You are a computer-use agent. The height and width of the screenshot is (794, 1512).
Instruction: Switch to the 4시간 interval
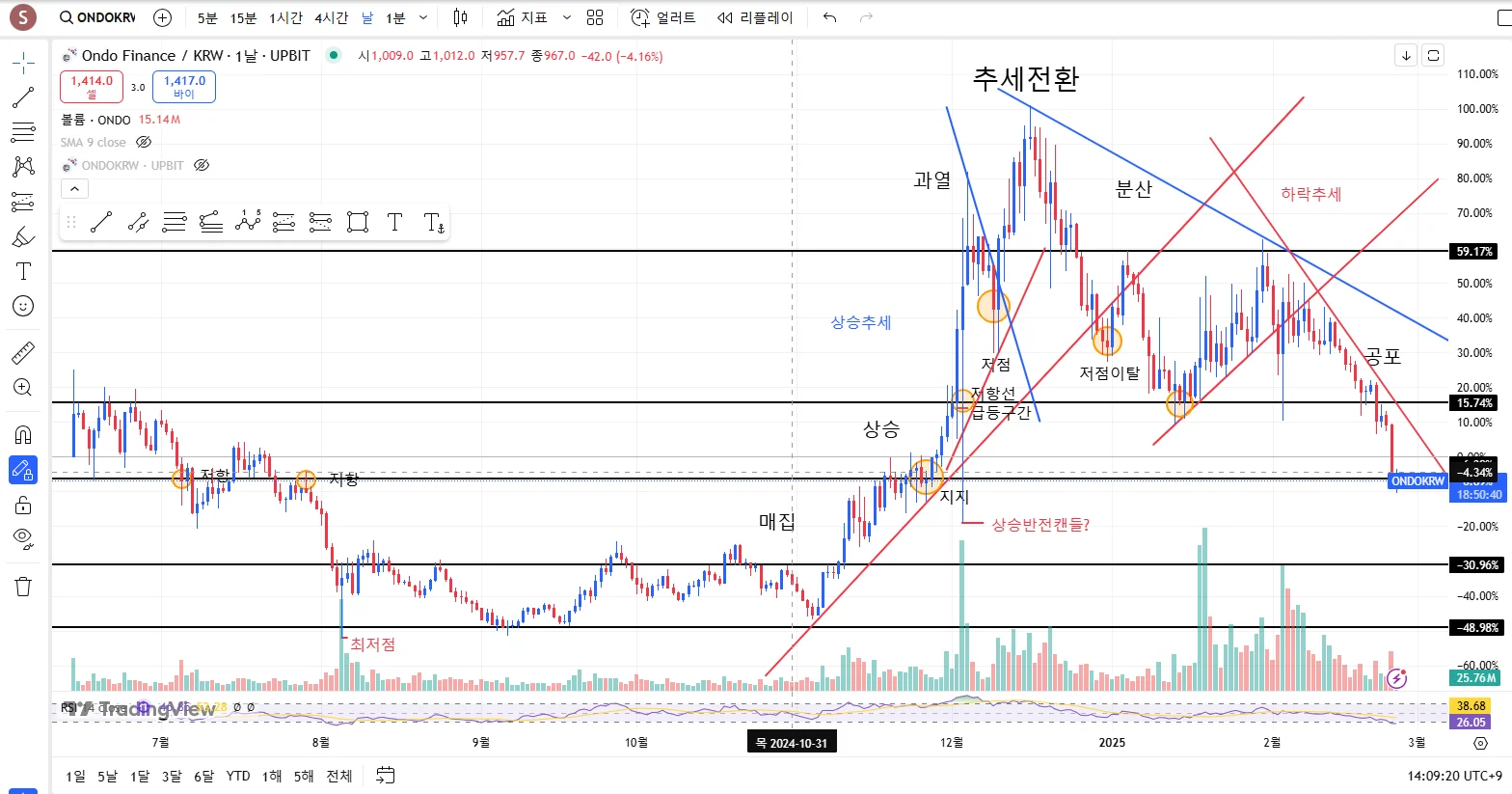pos(331,17)
